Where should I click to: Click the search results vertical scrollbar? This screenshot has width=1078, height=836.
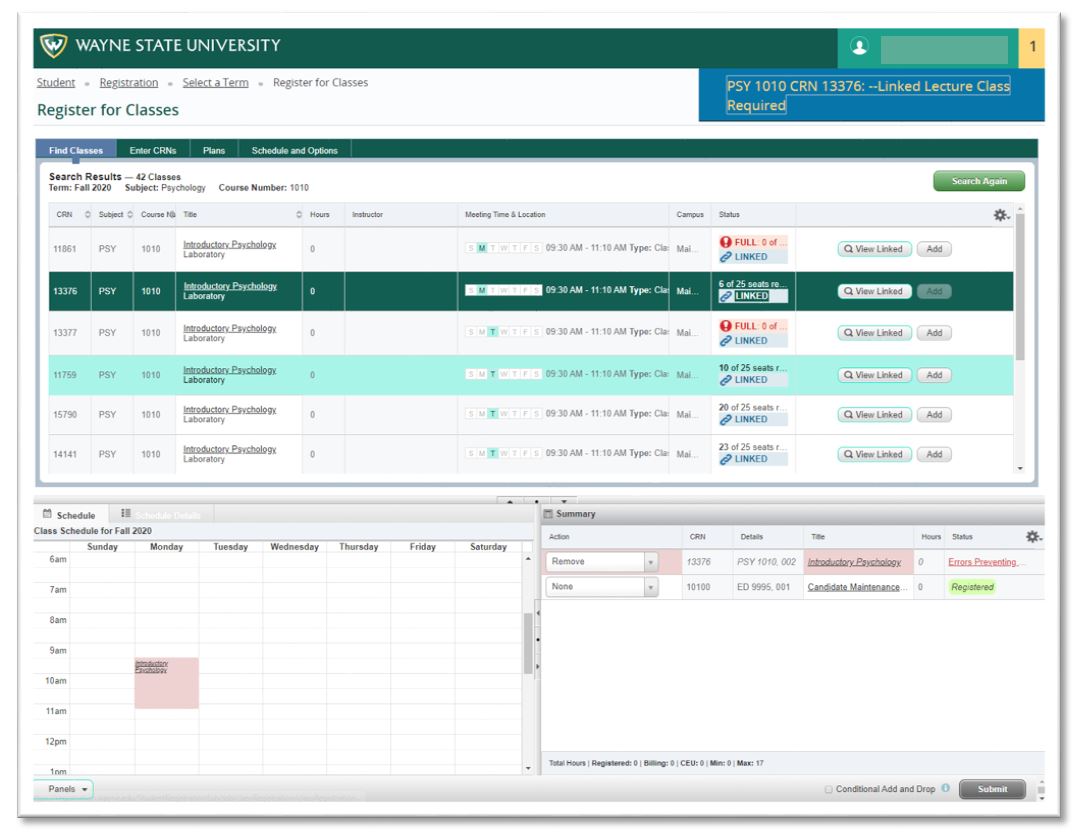pos(1020,286)
